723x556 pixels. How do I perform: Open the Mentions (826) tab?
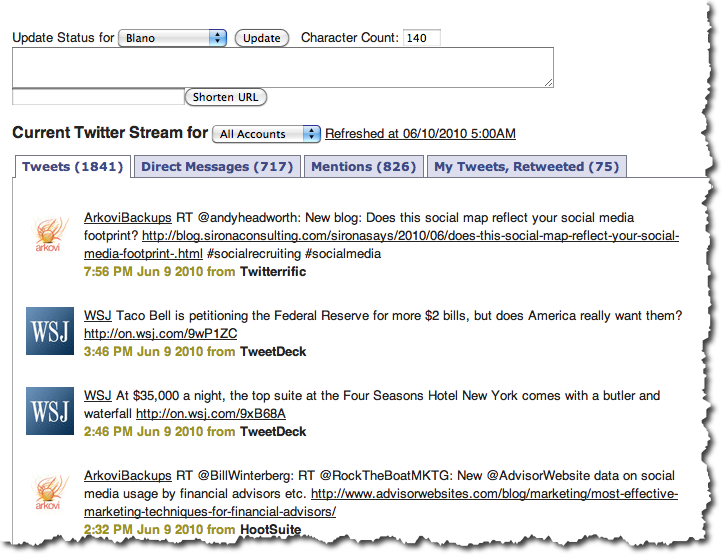point(363,166)
